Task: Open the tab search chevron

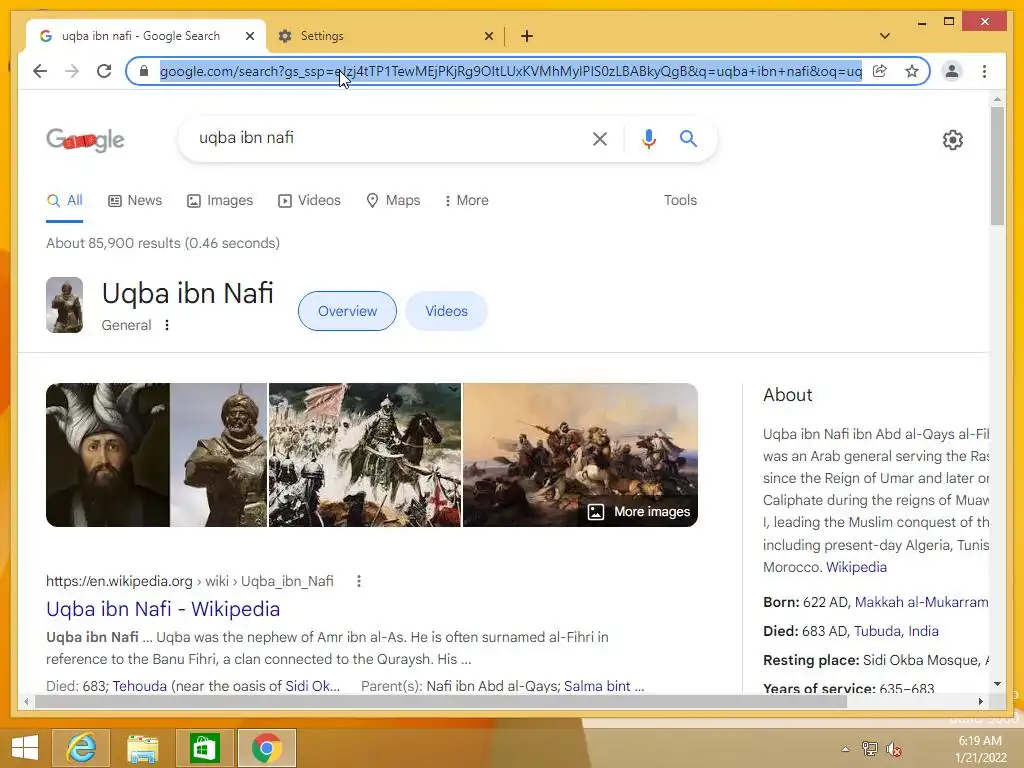Action: [884, 36]
